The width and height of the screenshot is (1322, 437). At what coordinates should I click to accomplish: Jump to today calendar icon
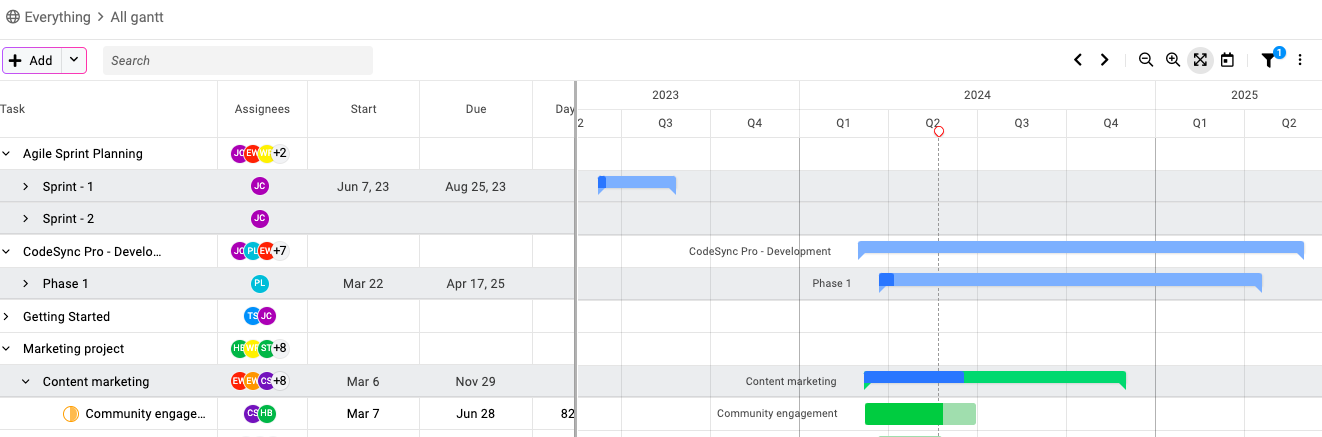[x=1227, y=60]
